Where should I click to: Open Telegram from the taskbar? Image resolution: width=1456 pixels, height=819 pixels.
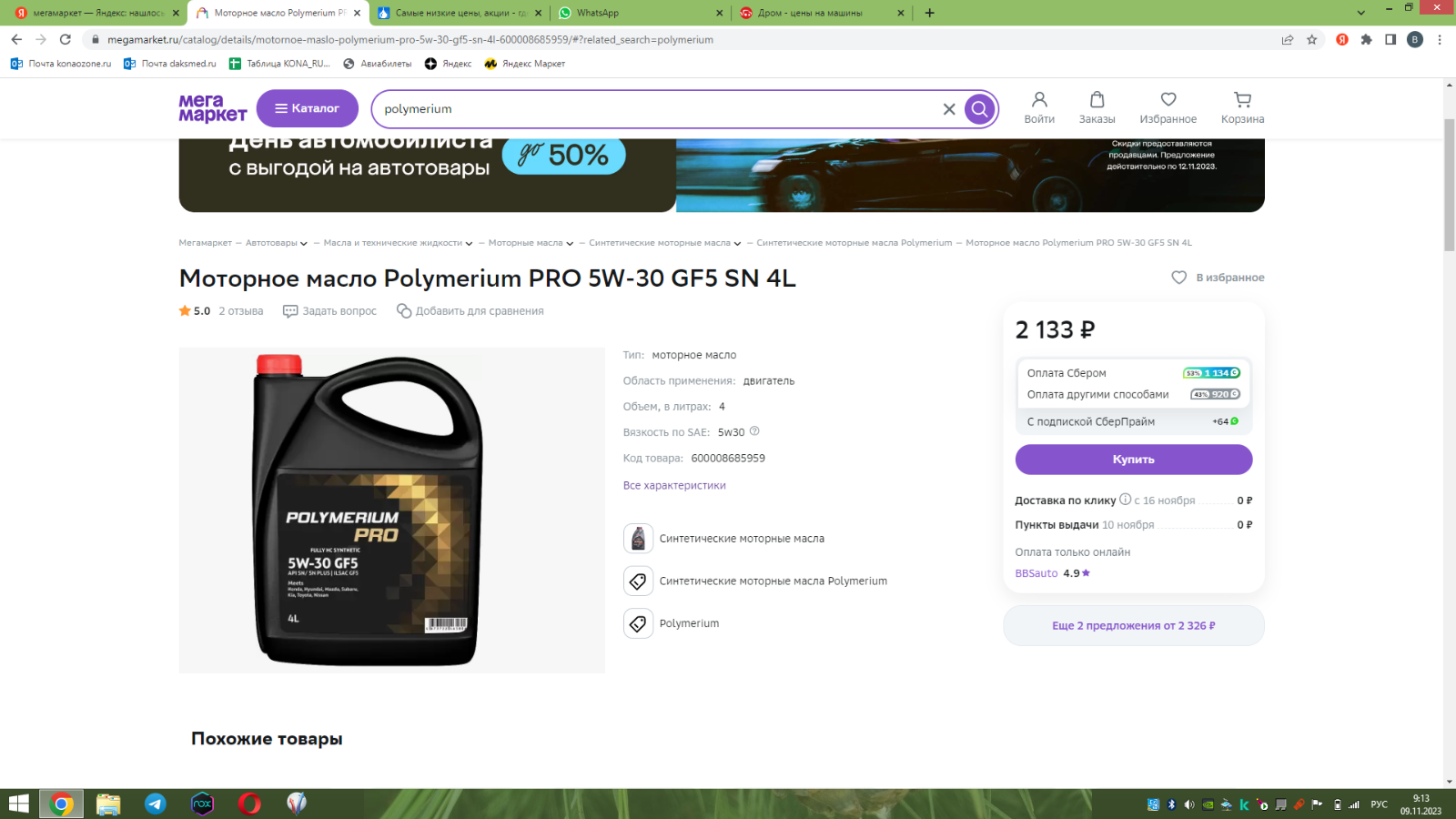156,804
